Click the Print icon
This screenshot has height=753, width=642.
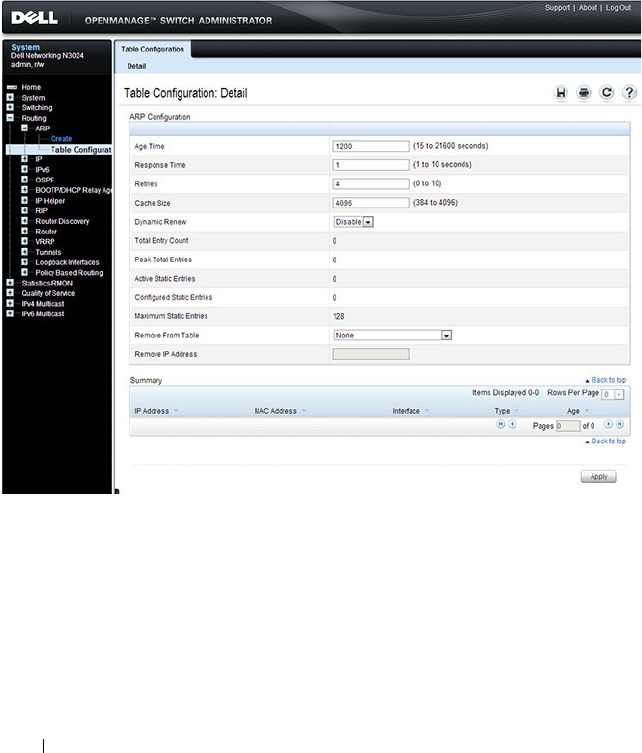pyautogui.click(x=583, y=93)
